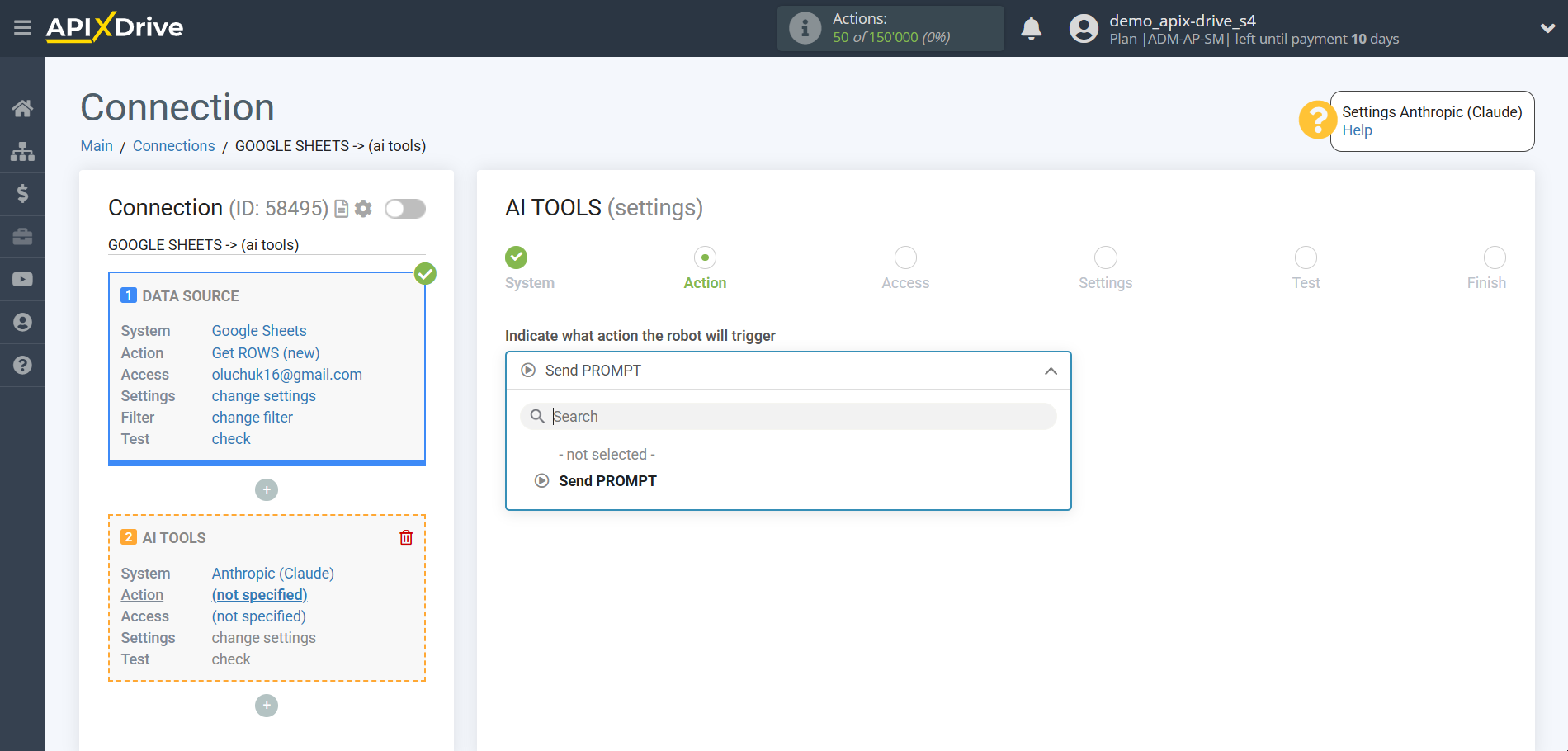
Task: Open the briefcase sidebar icon
Action: [22, 237]
